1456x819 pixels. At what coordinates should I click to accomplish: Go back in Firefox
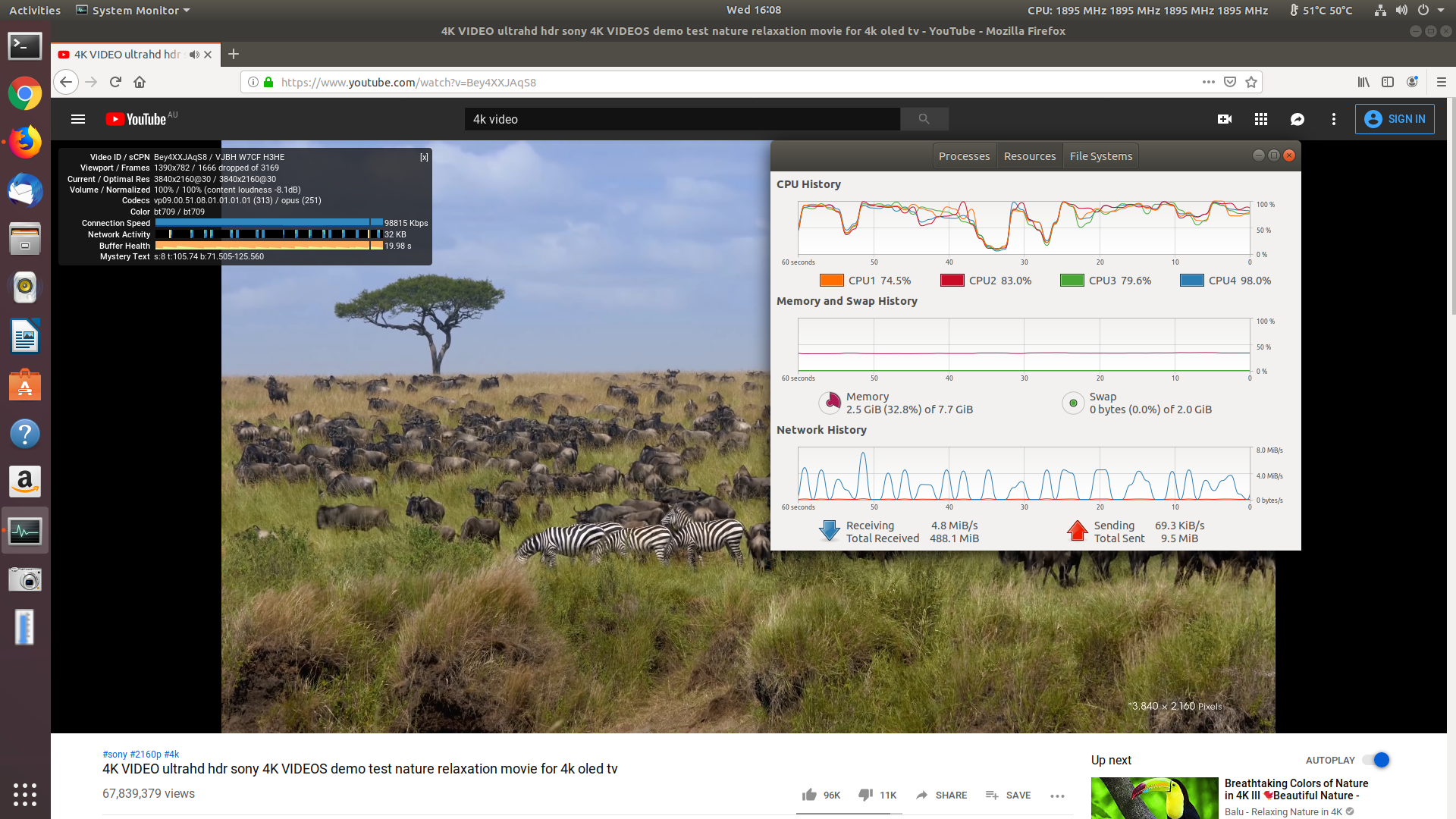point(66,82)
